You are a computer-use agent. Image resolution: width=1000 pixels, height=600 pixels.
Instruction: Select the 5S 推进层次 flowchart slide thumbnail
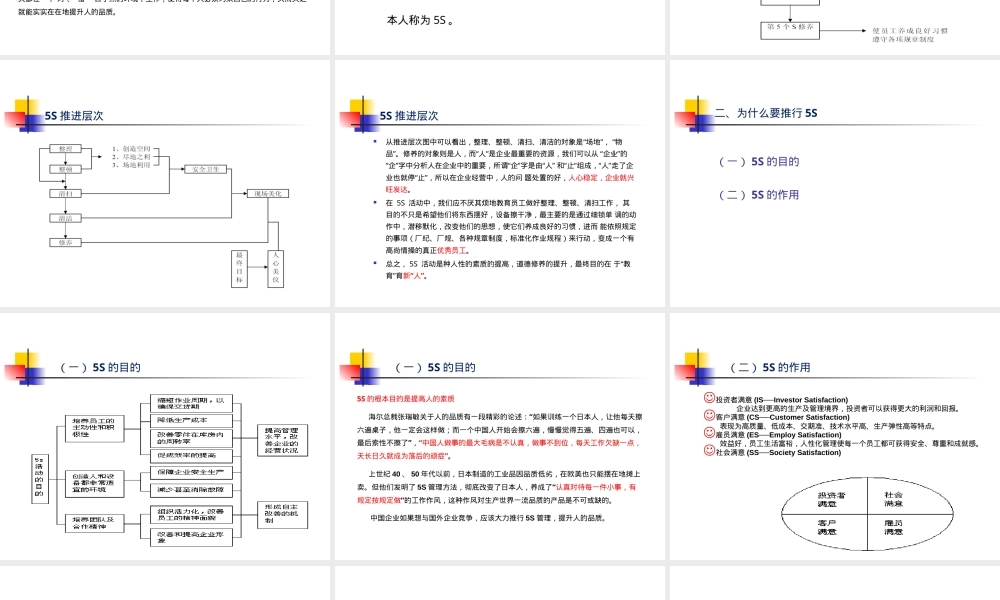(165, 184)
